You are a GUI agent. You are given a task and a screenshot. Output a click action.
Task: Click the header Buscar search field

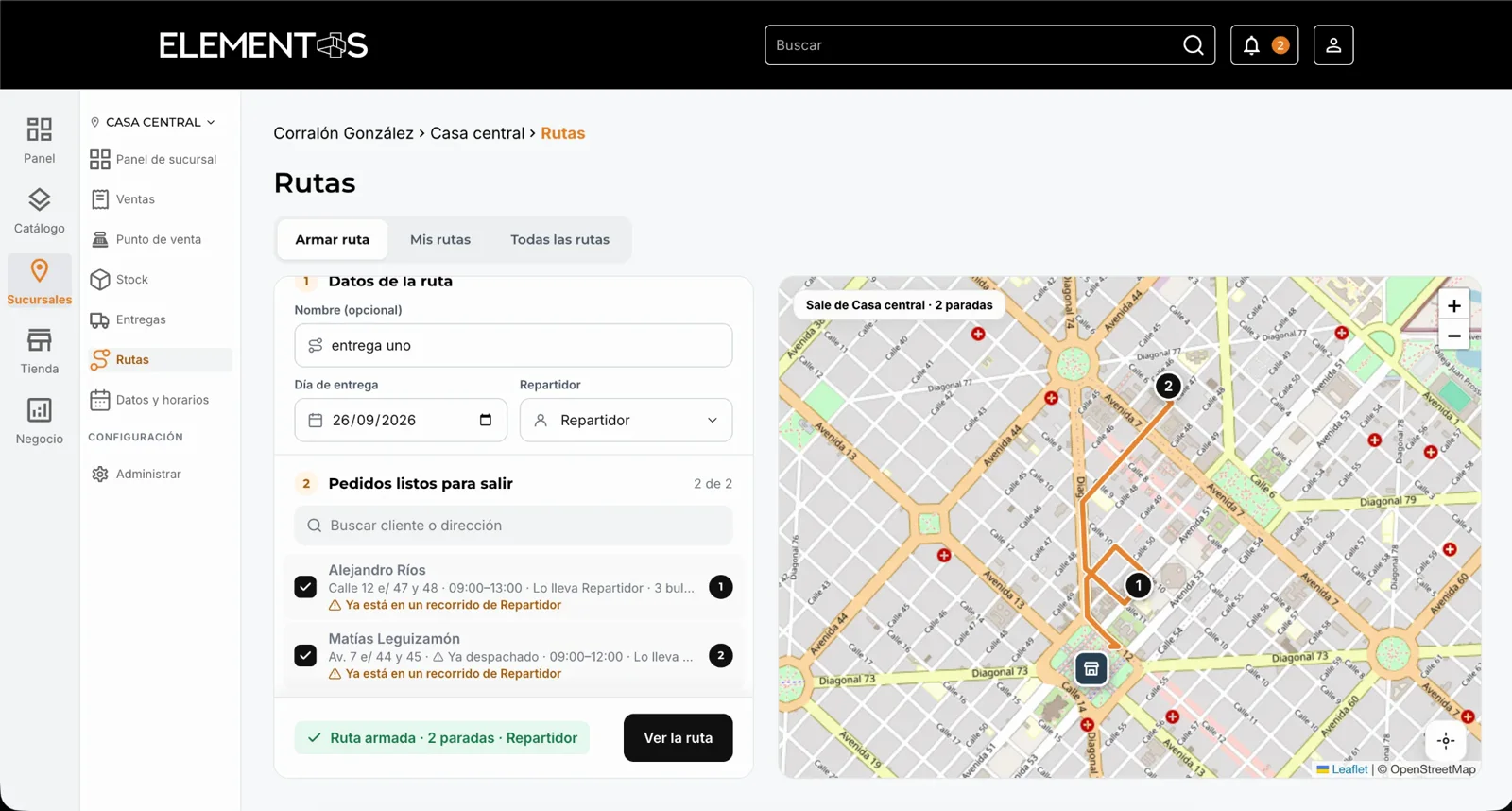(989, 45)
